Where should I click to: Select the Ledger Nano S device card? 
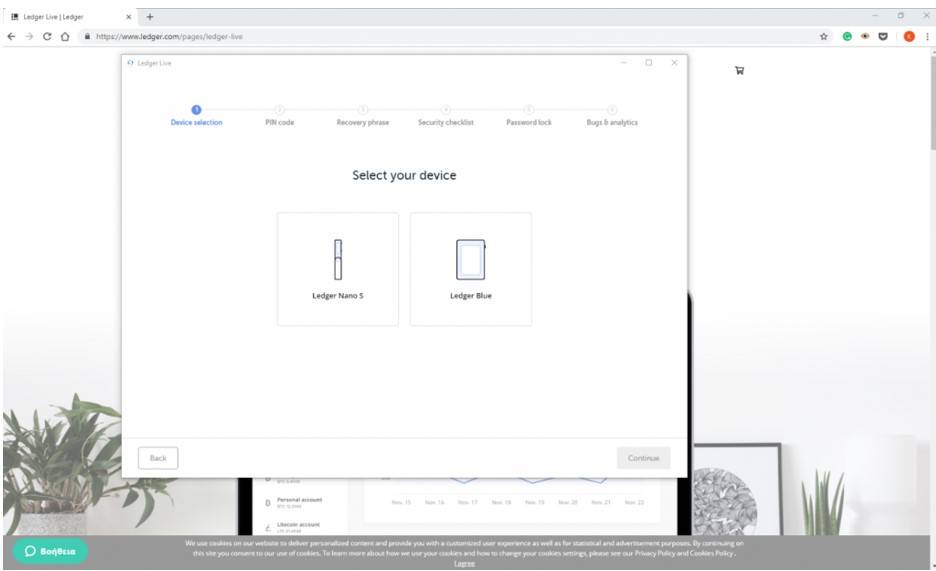(x=337, y=269)
